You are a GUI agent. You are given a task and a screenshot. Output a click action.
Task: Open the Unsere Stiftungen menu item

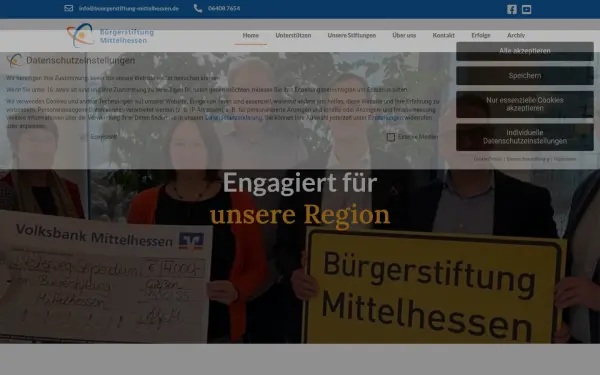(352, 35)
